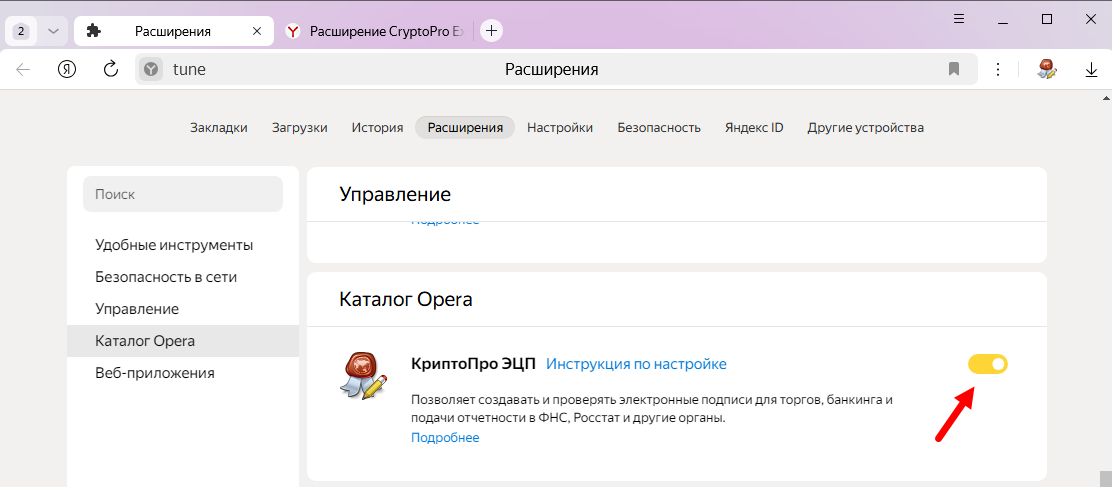Click the tab counter showing 2

pyautogui.click(x=22, y=31)
